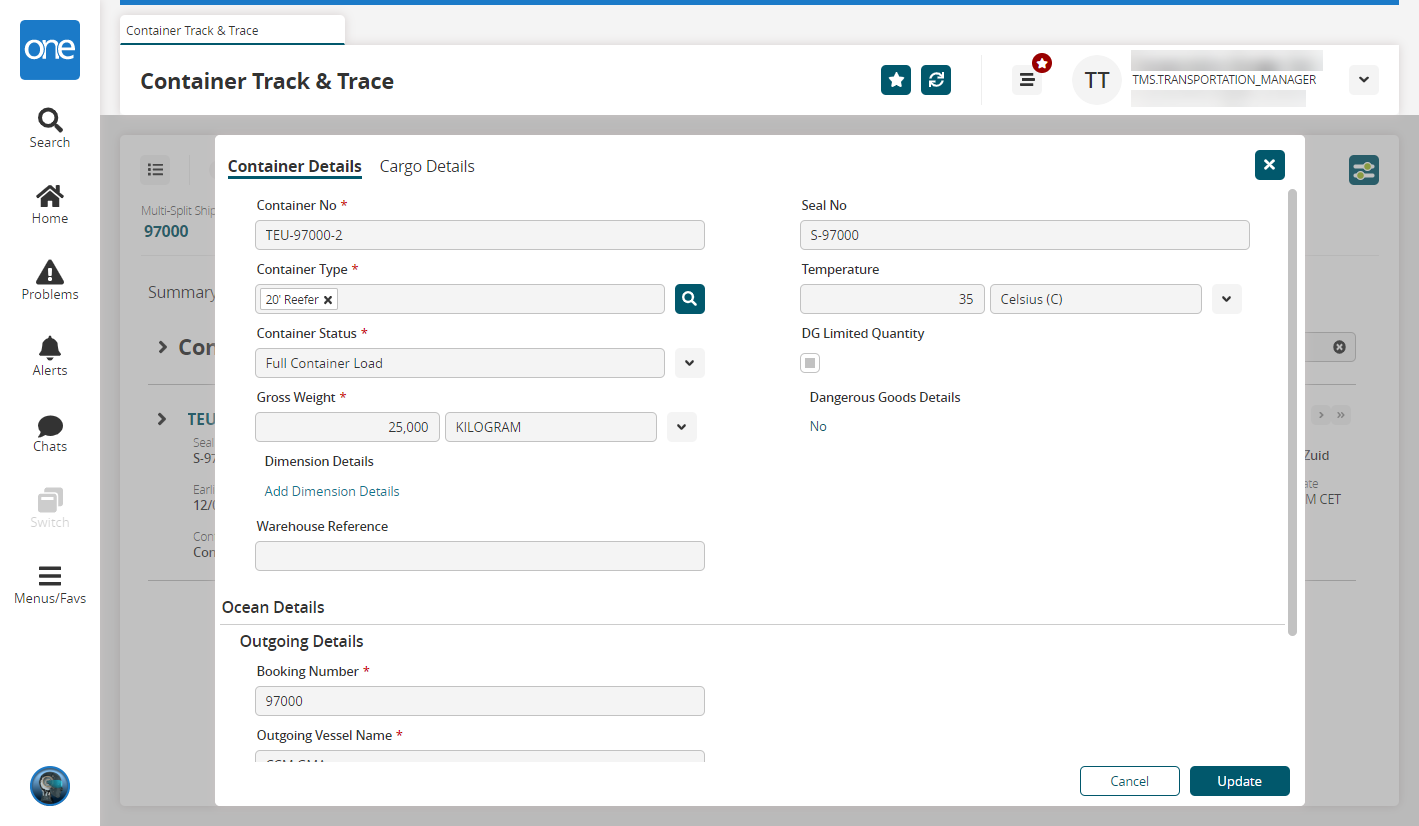The image size is (1419, 826).
Task: Open the Gross Weight unit dropdown
Action: coord(682,427)
